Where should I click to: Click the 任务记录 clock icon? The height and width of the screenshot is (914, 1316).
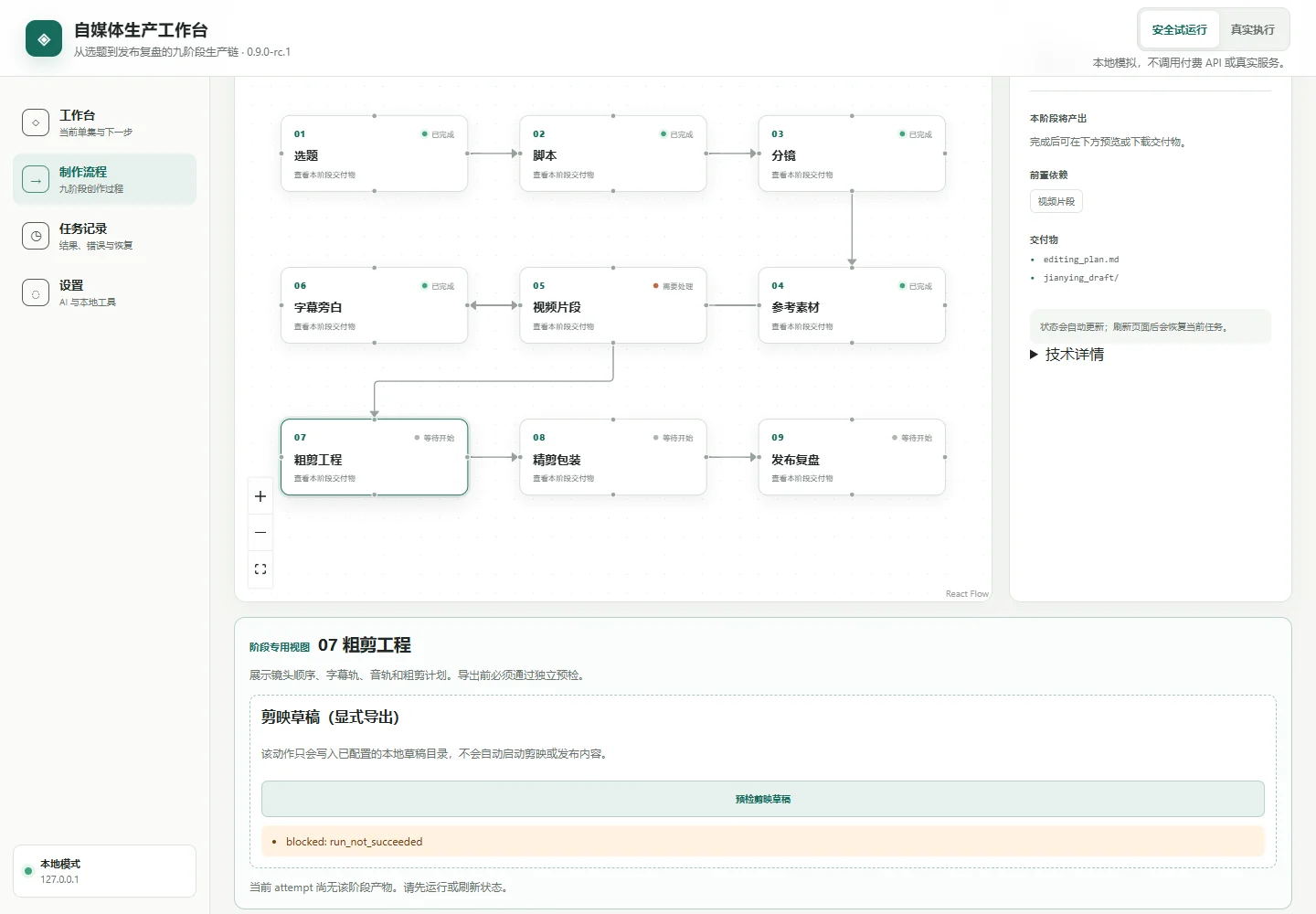[x=36, y=236]
